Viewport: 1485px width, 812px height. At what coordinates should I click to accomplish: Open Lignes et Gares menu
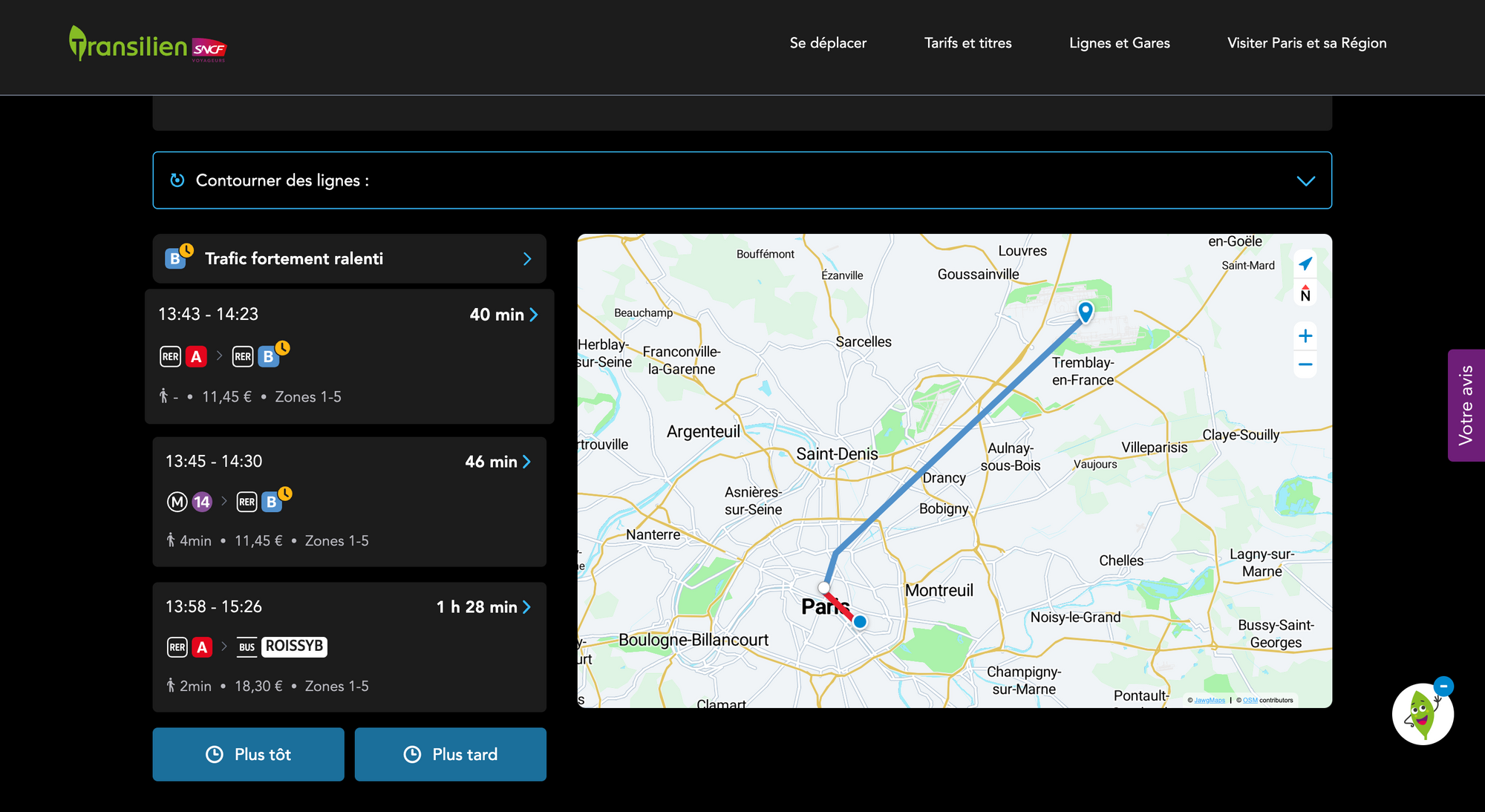pos(1119,43)
